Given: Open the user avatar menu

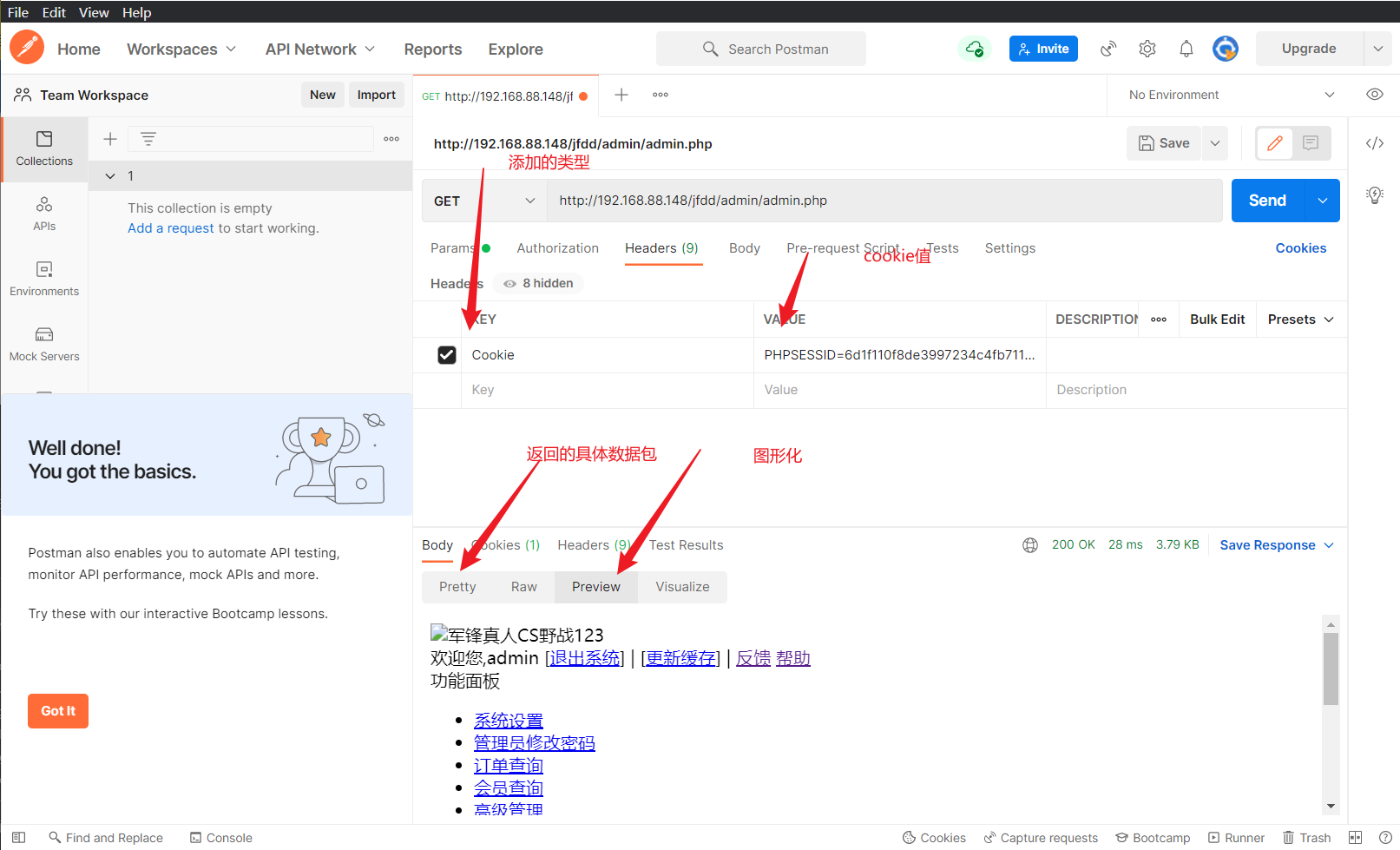Looking at the screenshot, I should pyautogui.click(x=1226, y=49).
